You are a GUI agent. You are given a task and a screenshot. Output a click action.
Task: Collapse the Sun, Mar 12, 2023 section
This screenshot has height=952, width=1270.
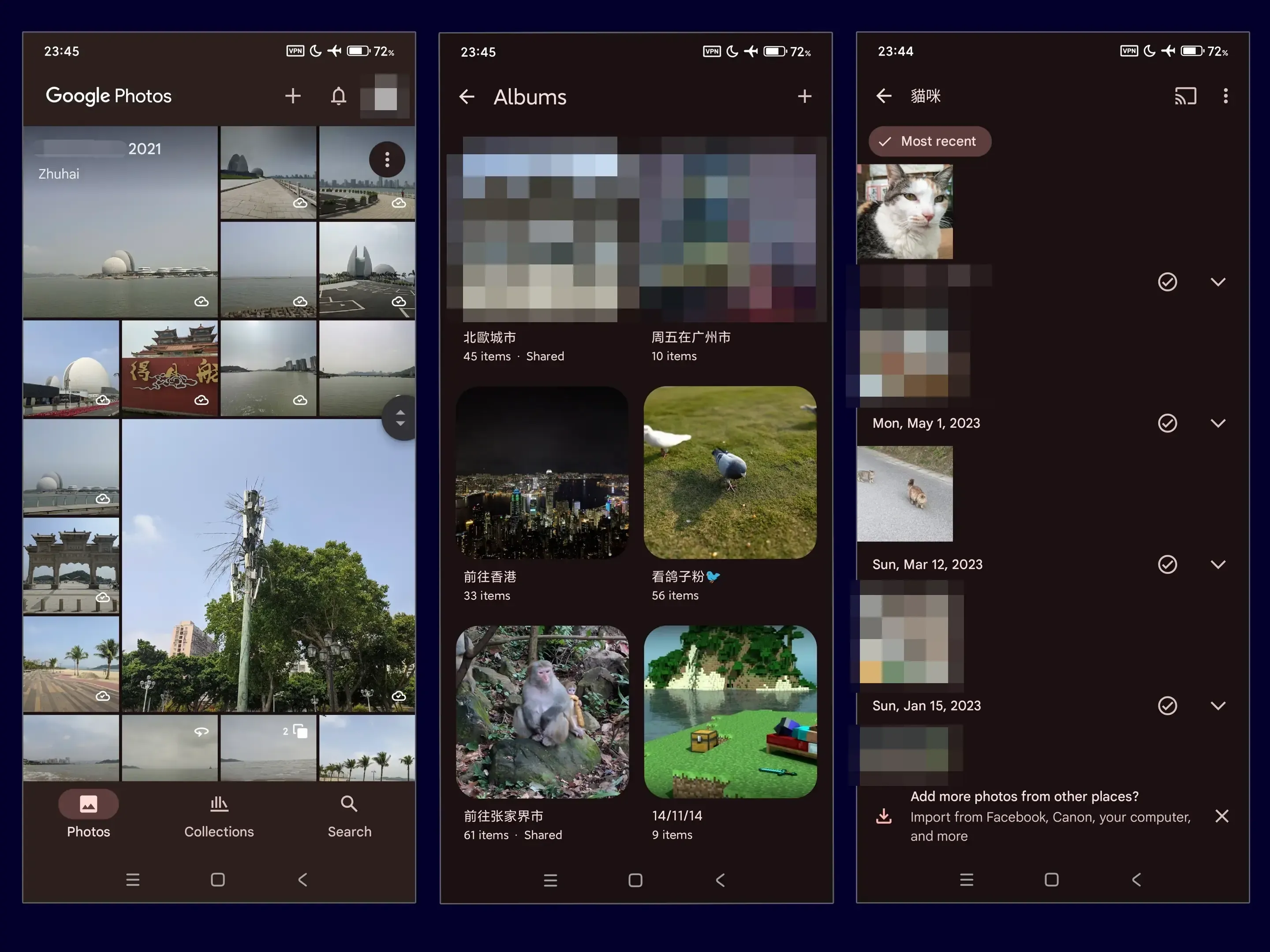(1218, 565)
